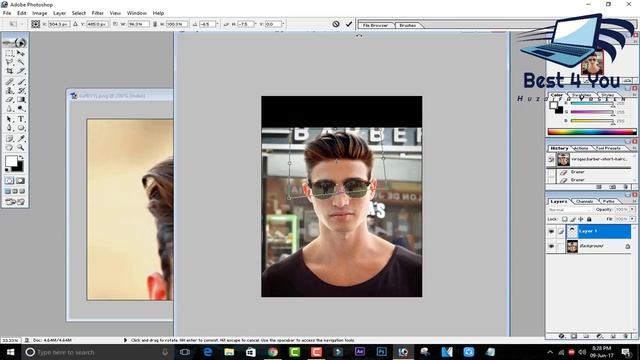Reset to default foreground and background colors
This screenshot has width=640, height=360.
tap(7, 169)
